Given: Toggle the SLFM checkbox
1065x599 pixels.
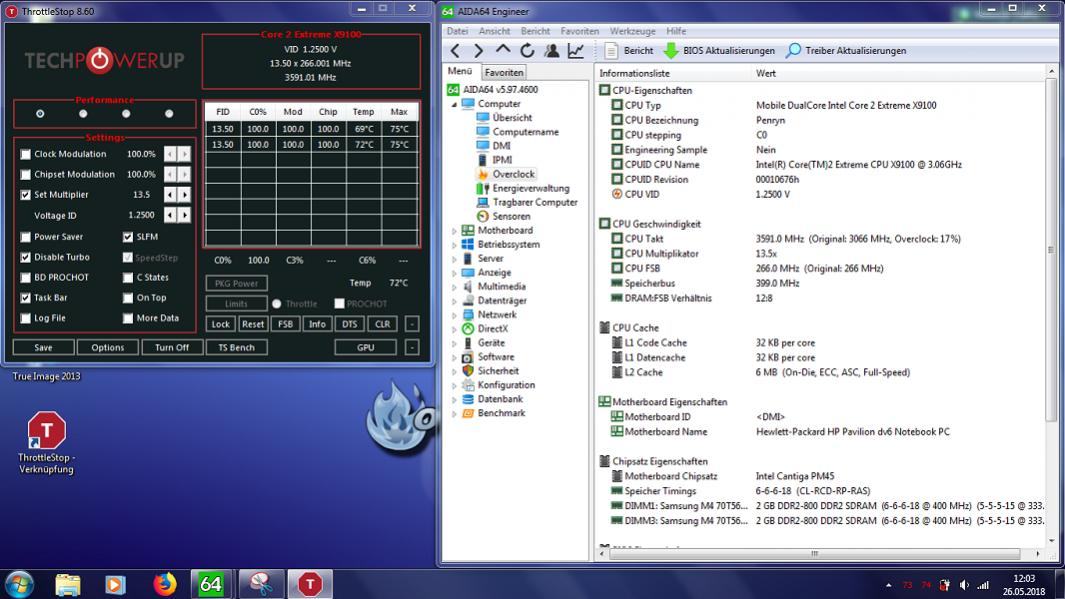Looking at the screenshot, I should tap(128, 237).
